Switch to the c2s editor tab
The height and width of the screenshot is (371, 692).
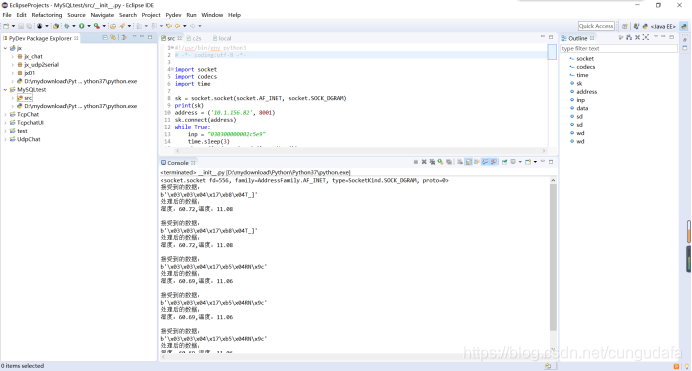194,38
